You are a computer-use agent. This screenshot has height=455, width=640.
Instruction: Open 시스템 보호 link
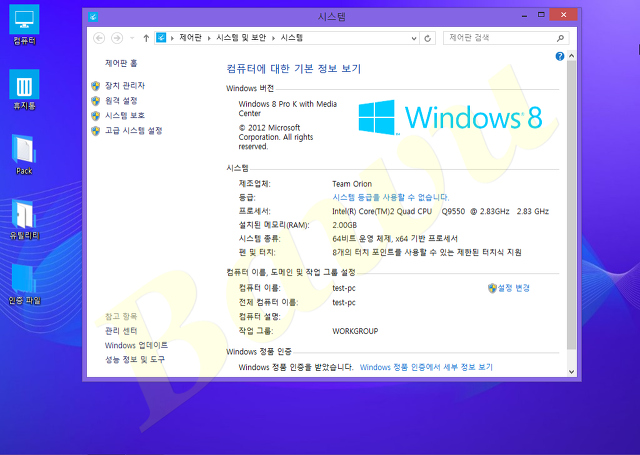pyautogui.click(x=125, y=115)
